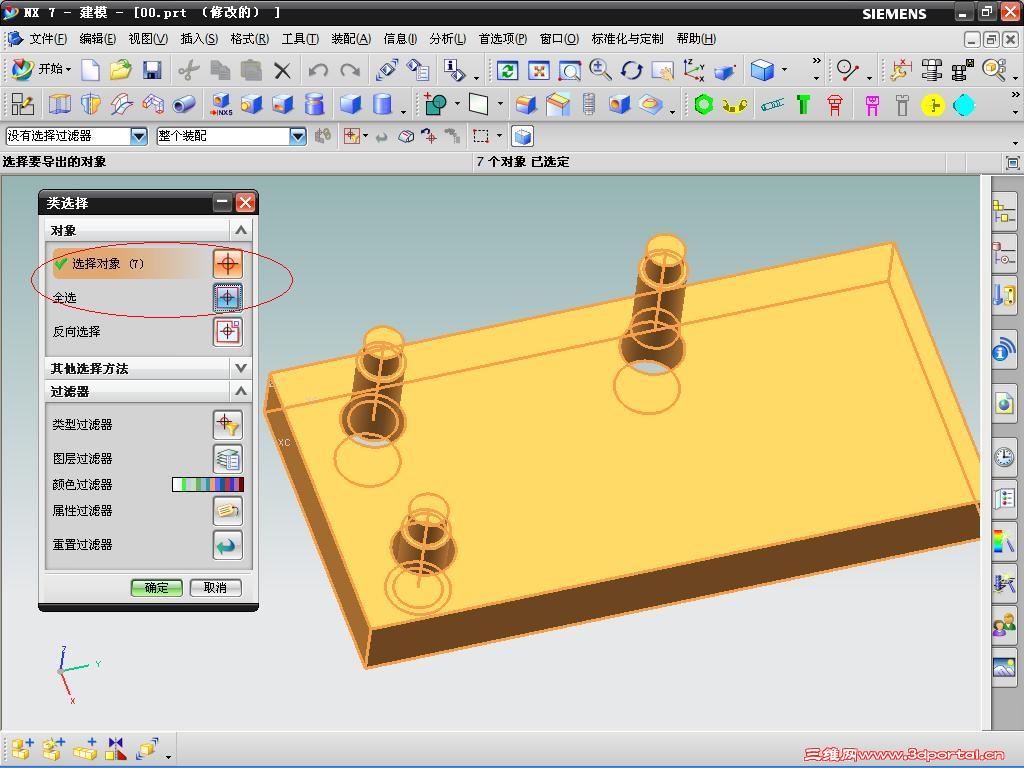
Task: Open the 帮助(H) menu
Action: click(696, 39)
